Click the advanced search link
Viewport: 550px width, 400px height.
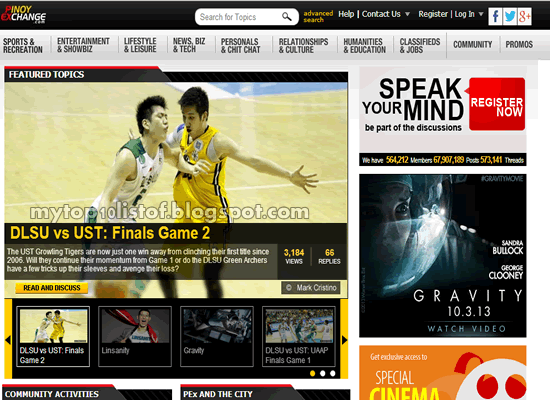[318, 16]
